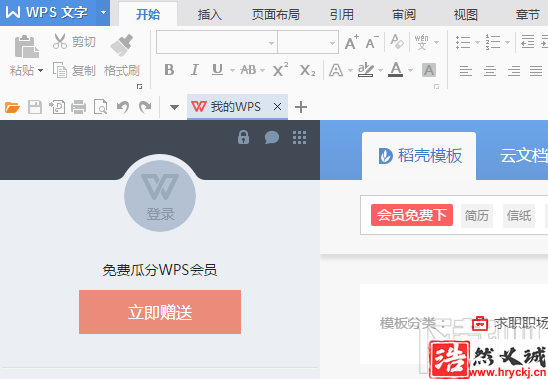Open the font size dropdown

click(332, 43)
